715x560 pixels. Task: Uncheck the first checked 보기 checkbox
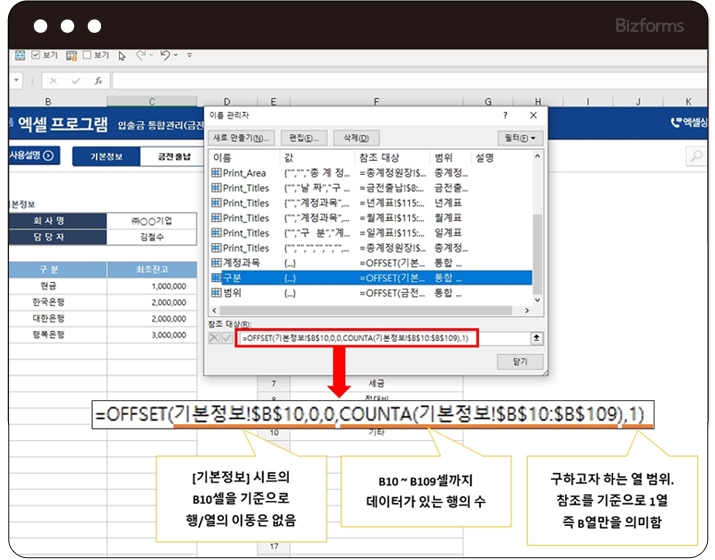coord(37,56)
